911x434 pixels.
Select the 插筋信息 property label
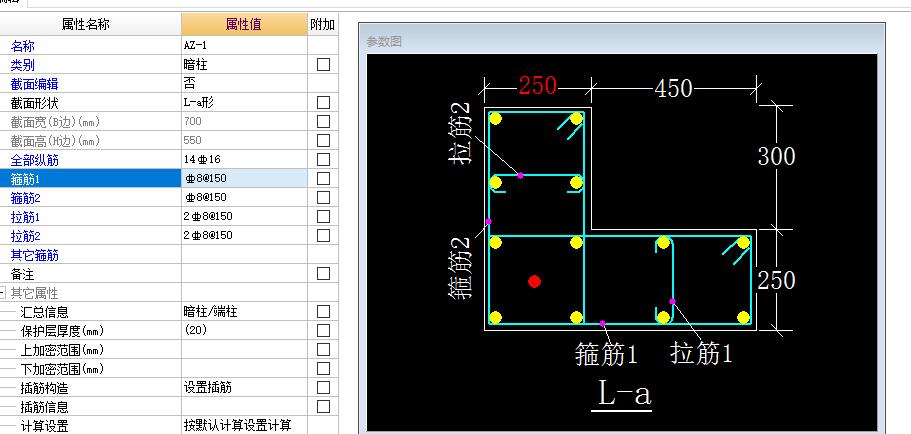[x=44, y=407]
